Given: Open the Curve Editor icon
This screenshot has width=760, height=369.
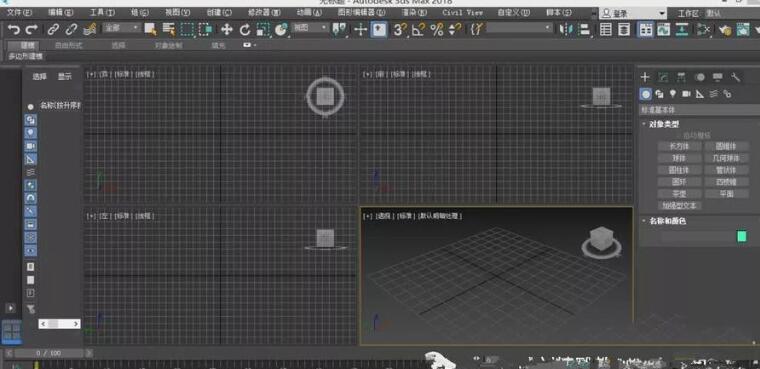Looking at the screenshot, I should pos(663,30).
